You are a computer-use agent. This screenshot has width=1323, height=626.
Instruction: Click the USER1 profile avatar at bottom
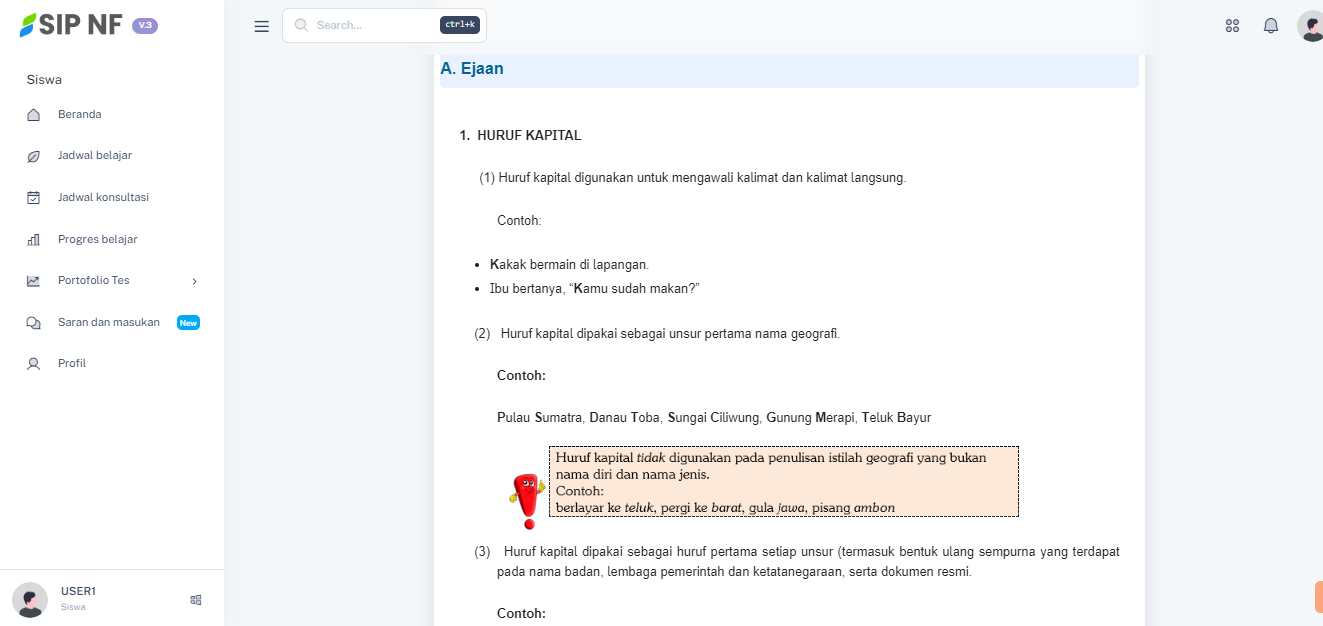(30, 600)
